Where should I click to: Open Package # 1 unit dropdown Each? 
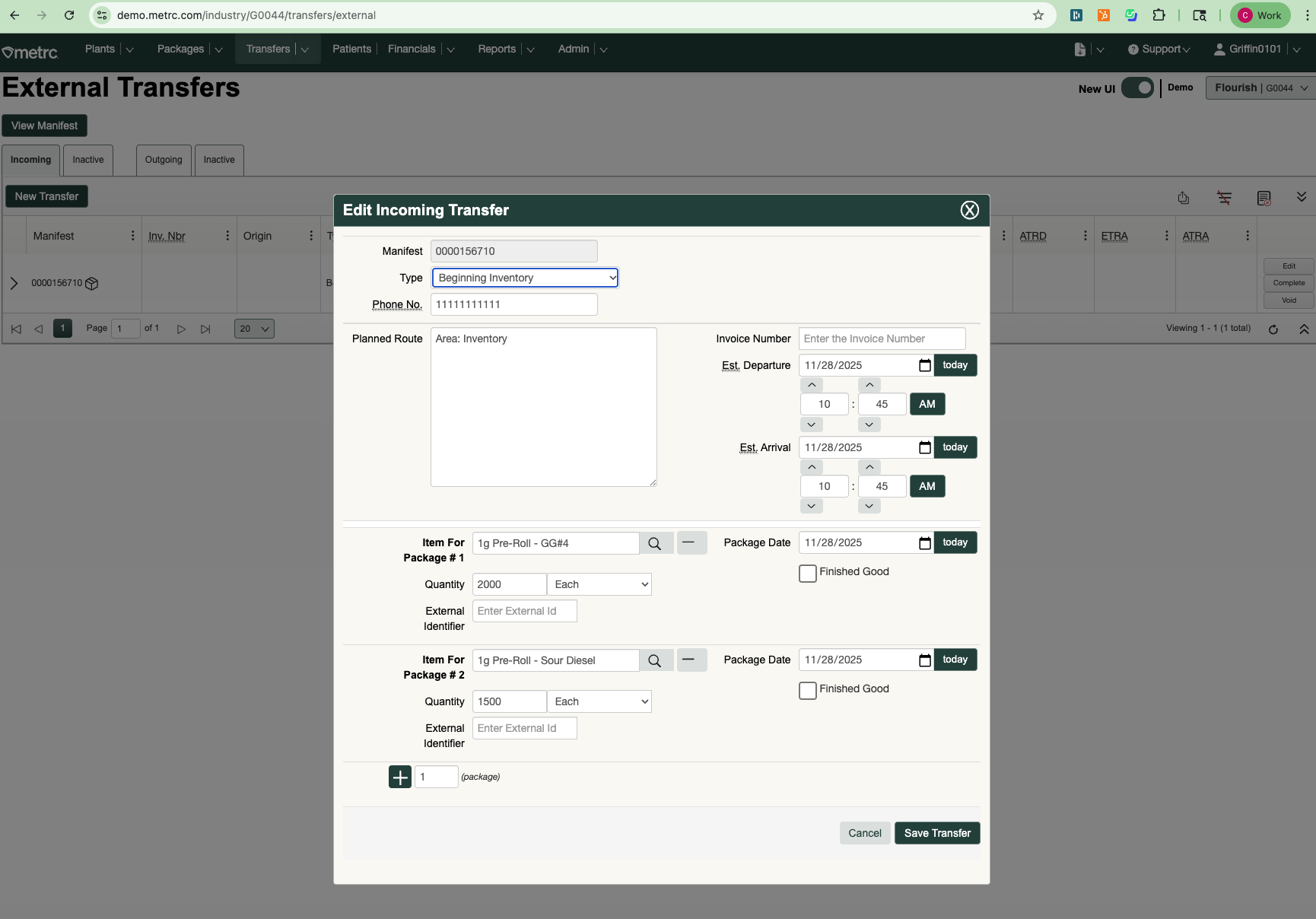(x=599, y=584)
